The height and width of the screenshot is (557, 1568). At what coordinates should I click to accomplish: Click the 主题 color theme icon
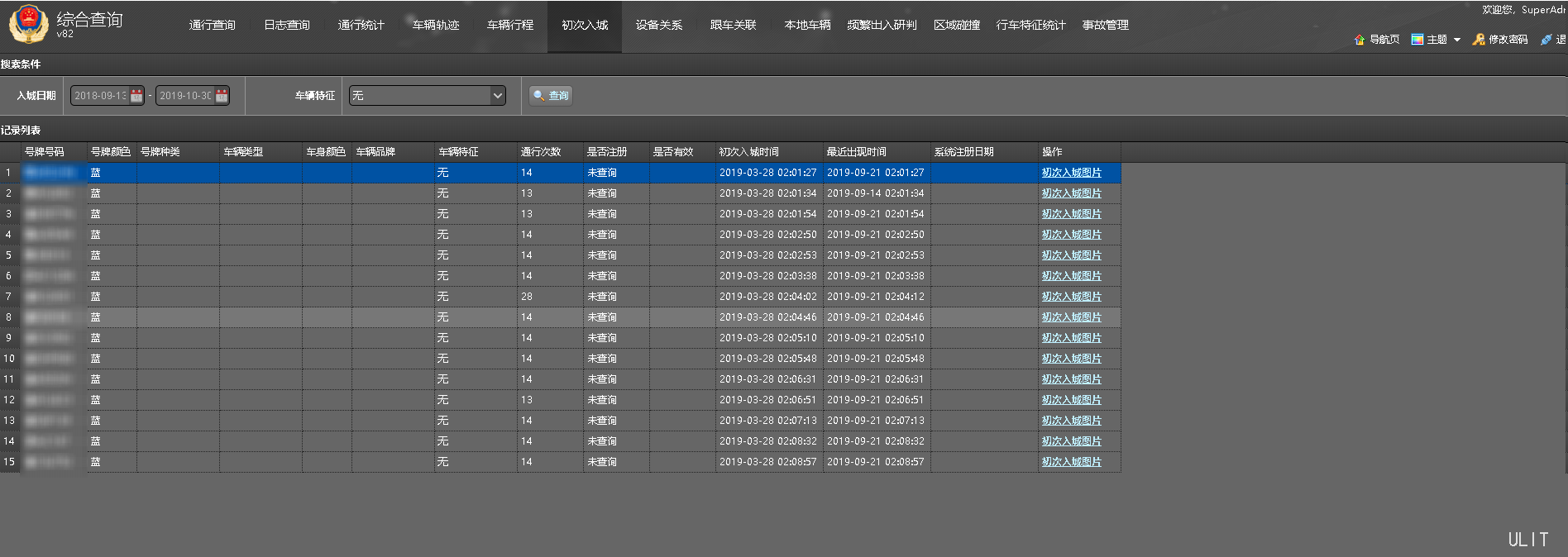[x=1417, y=40]
